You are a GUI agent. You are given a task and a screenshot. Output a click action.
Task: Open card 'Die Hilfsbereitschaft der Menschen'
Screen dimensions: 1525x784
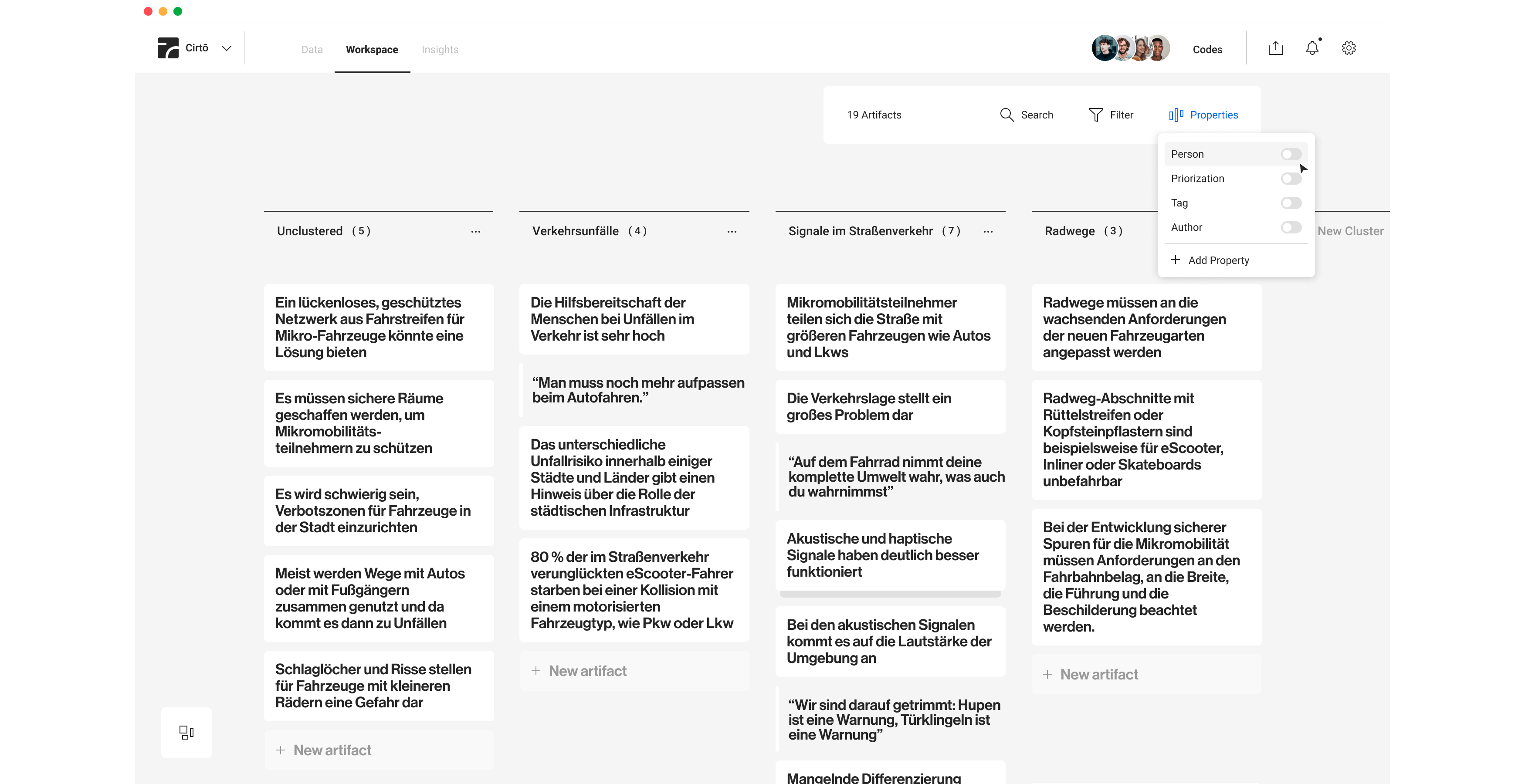(x=634, y=319)
